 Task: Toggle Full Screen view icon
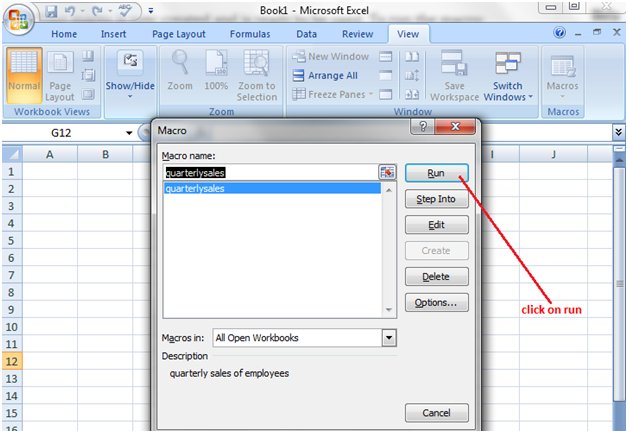88,94
